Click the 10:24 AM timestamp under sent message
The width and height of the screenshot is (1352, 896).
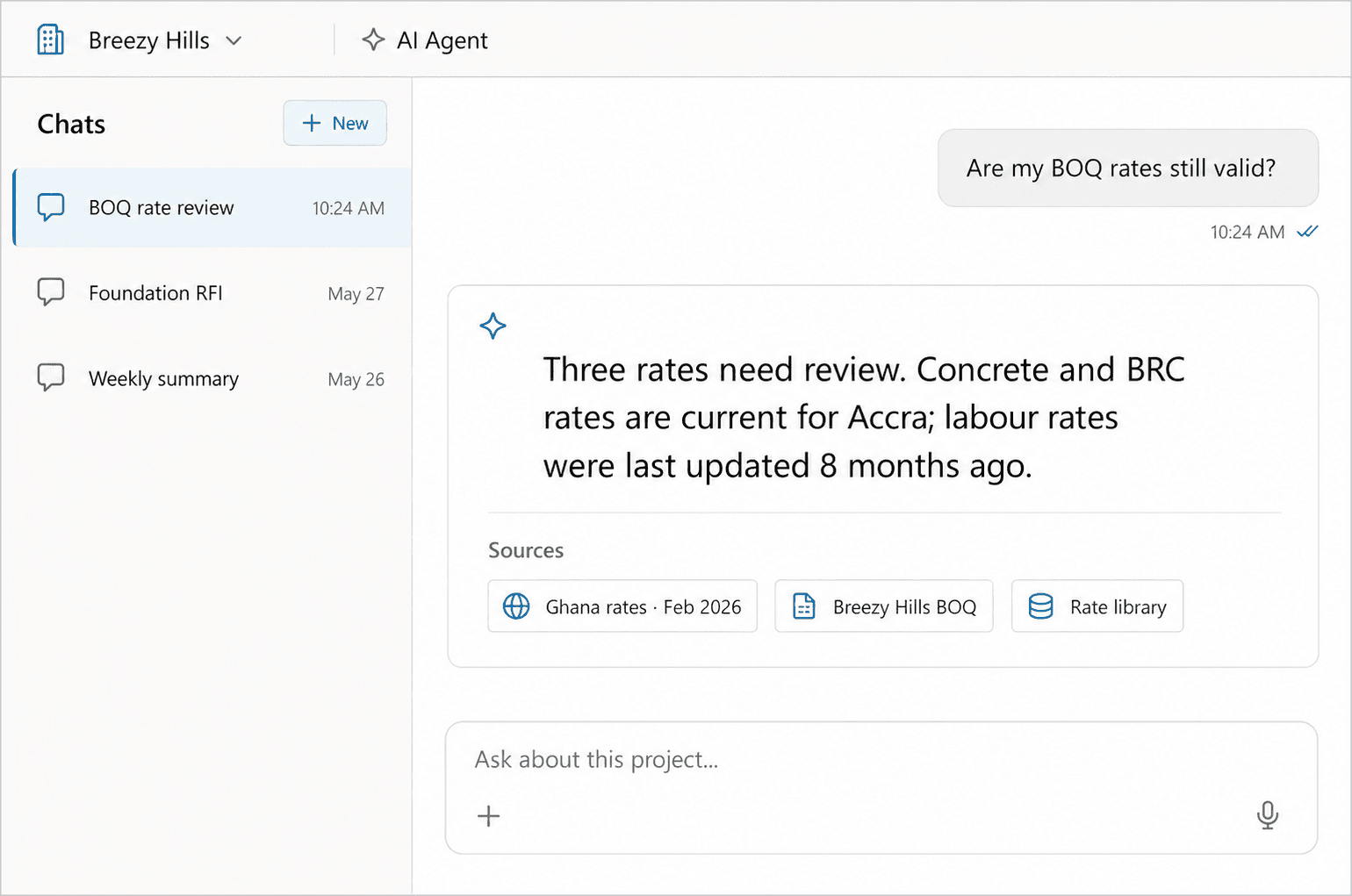tap(1247, 232)
